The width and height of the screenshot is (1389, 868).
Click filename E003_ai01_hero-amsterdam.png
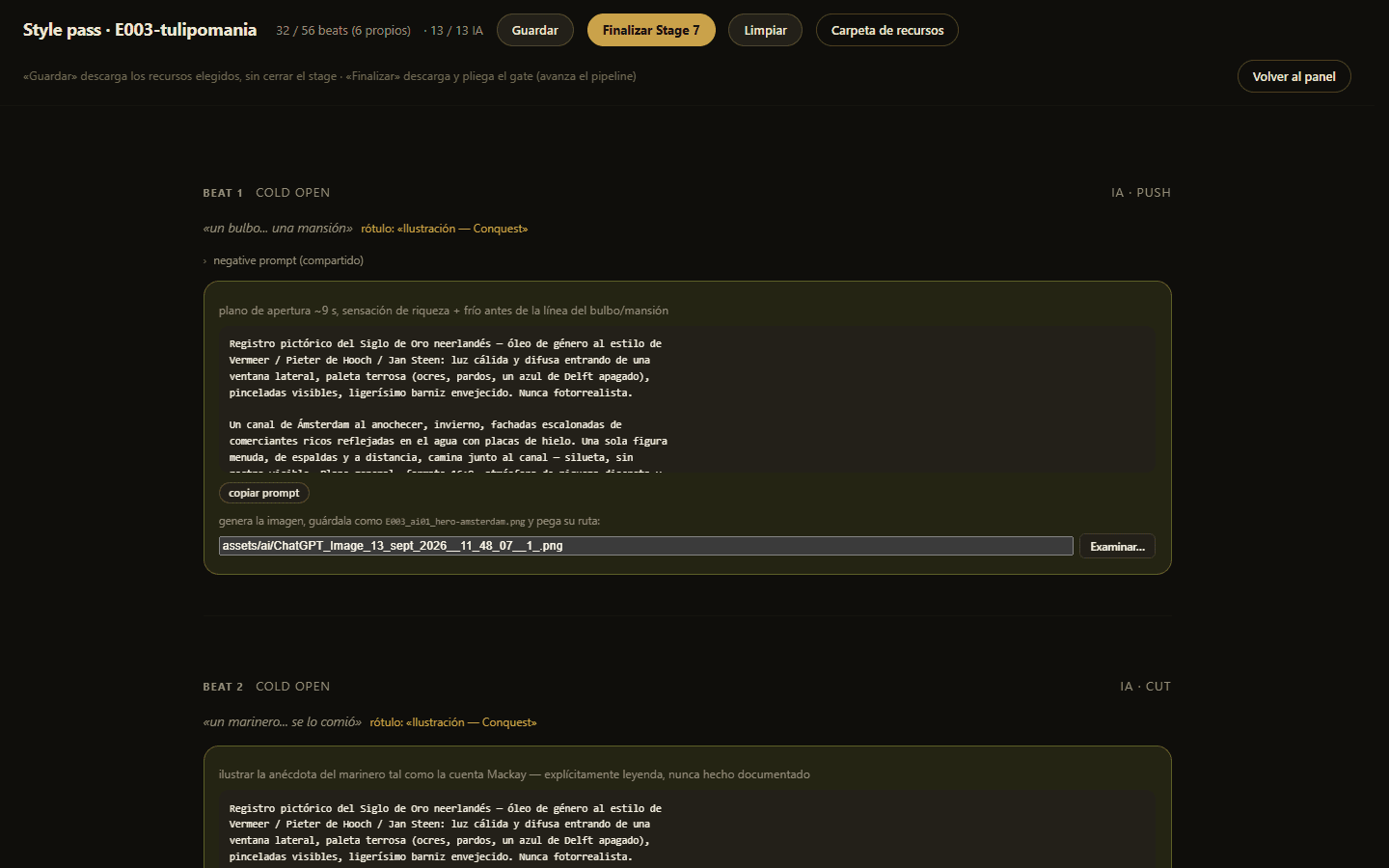[455, 522]
